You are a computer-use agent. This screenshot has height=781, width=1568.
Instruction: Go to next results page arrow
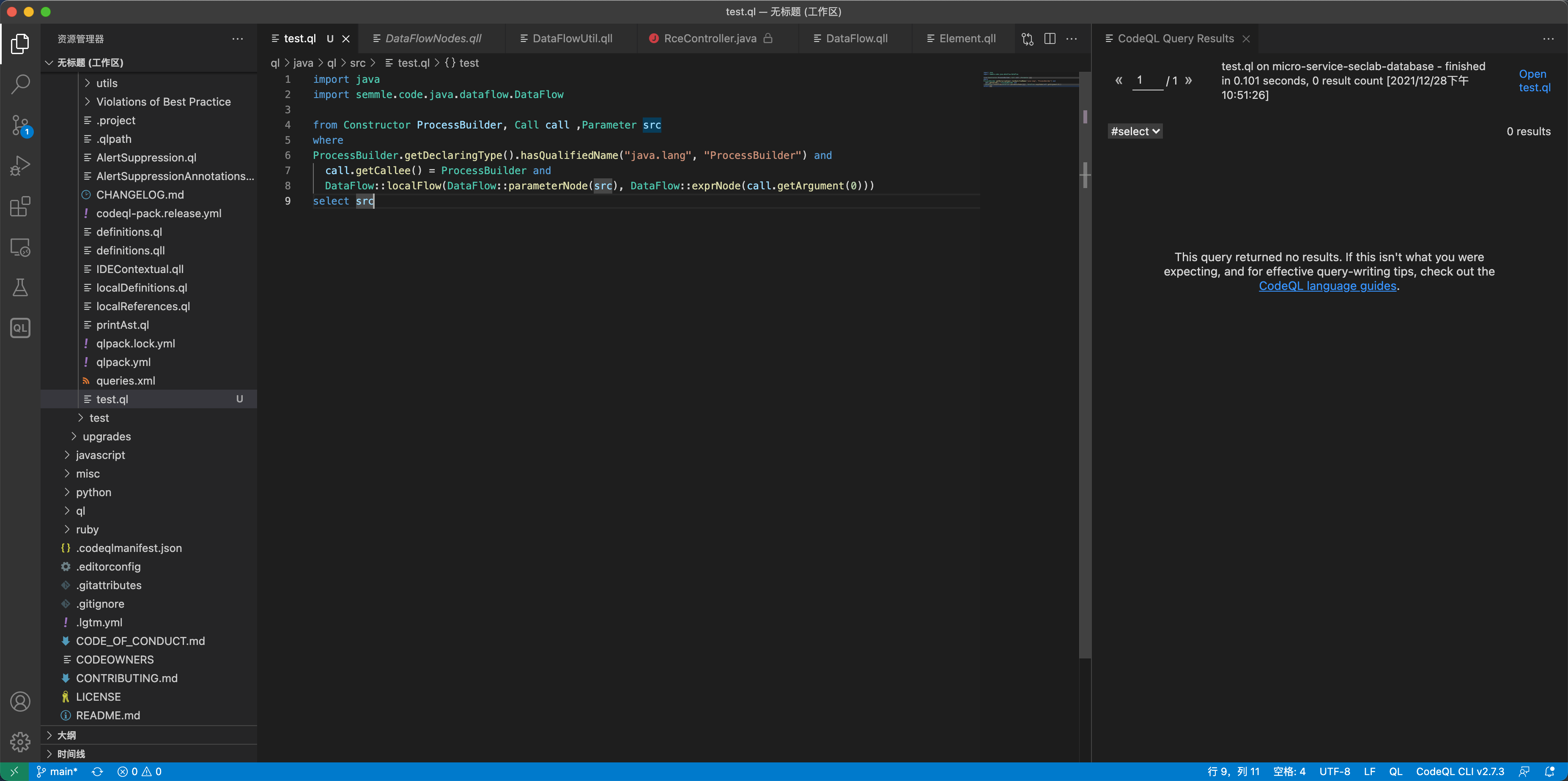click(1188, 80)
